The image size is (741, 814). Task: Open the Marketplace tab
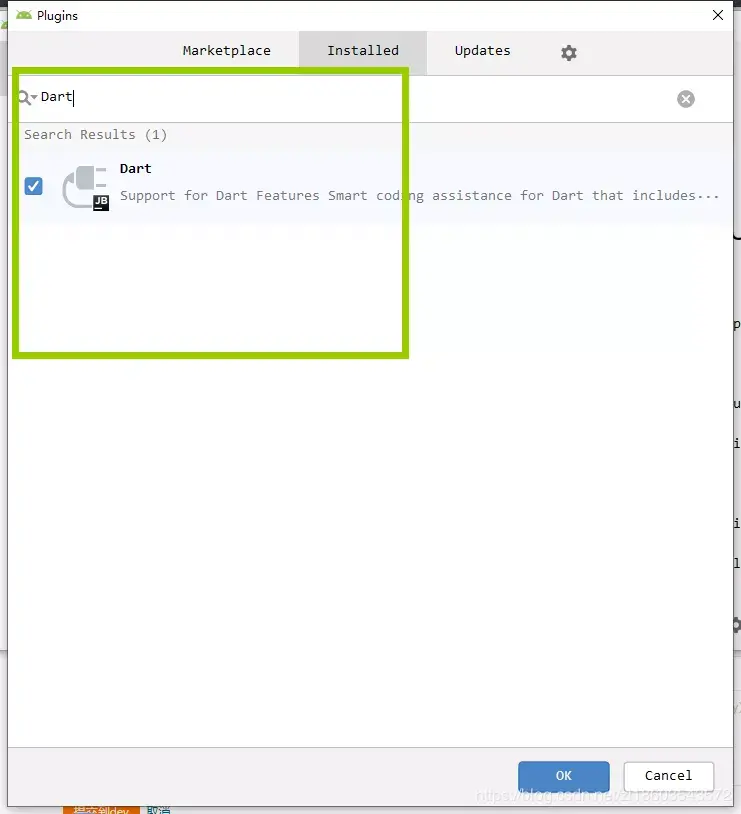click(226, 51)
